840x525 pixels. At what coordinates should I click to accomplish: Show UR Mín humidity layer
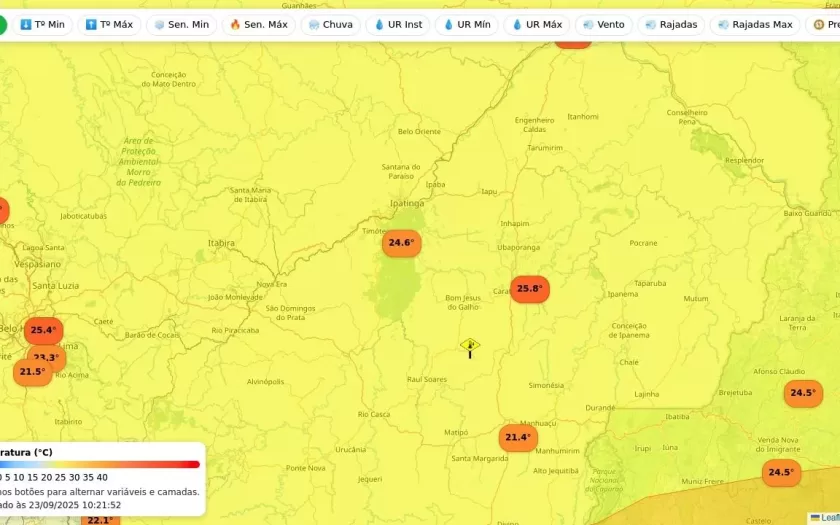tap(467, 24)
